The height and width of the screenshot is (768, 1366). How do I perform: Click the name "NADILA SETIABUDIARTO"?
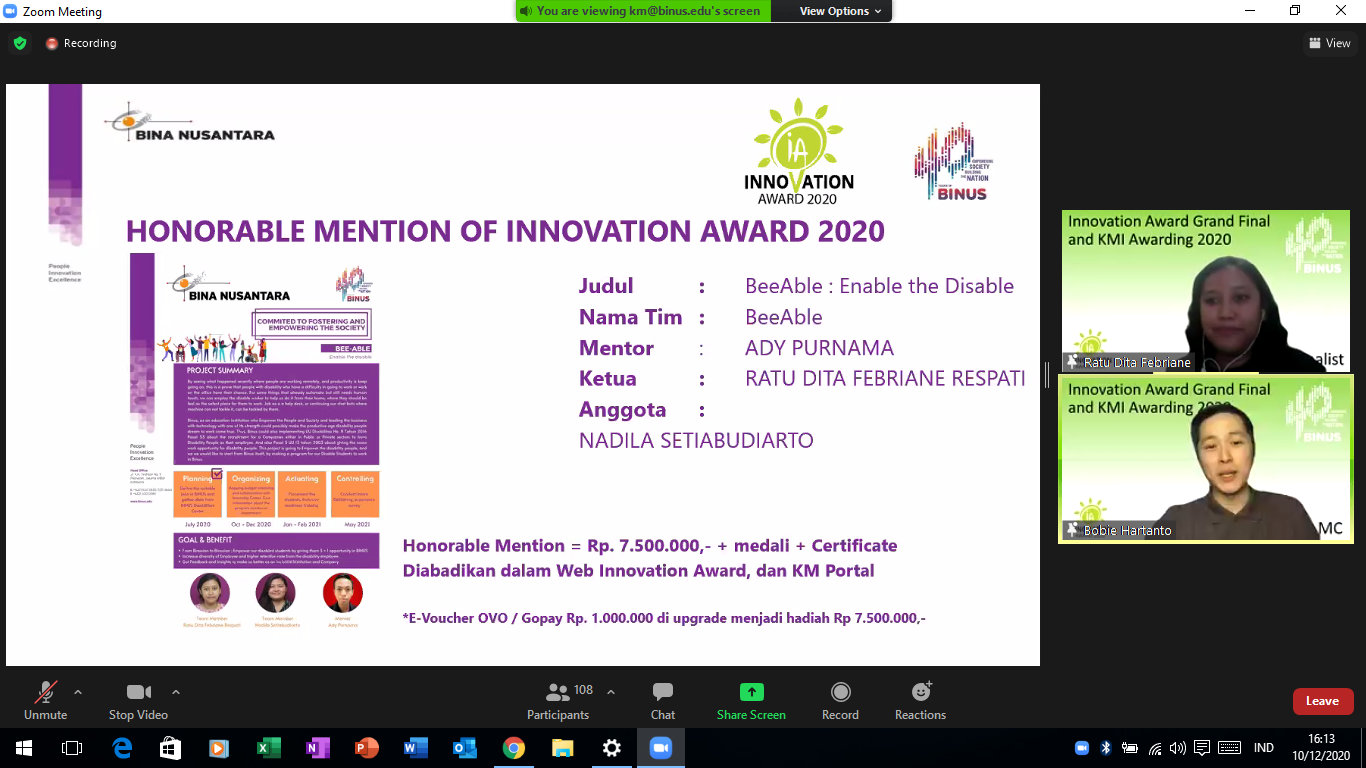click(x=696, y=441)
